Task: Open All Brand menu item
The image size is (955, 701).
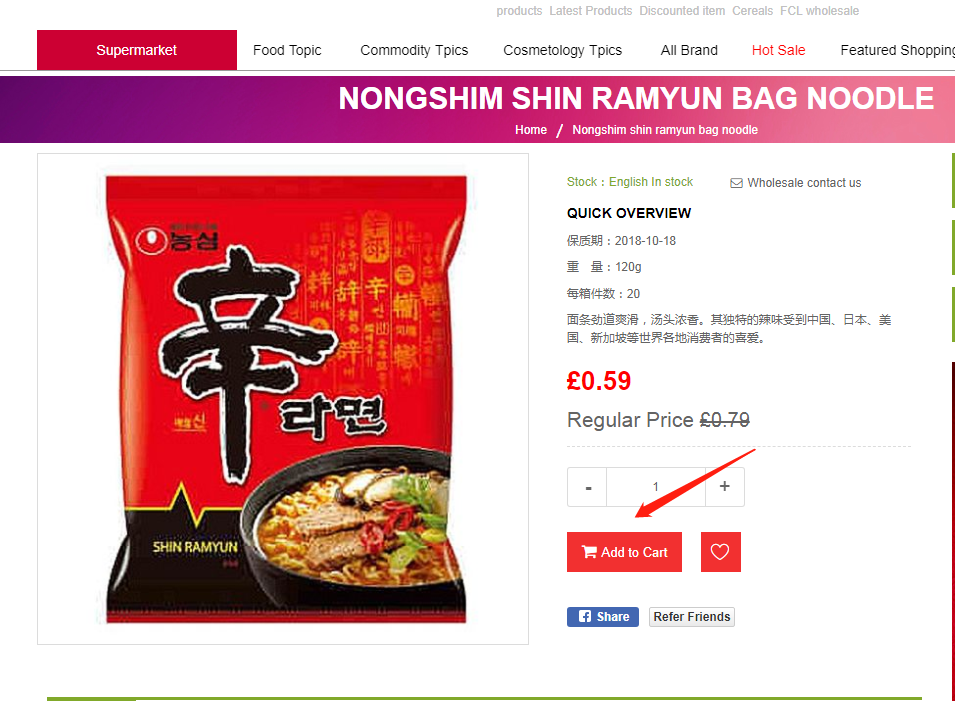Action: 689,50
